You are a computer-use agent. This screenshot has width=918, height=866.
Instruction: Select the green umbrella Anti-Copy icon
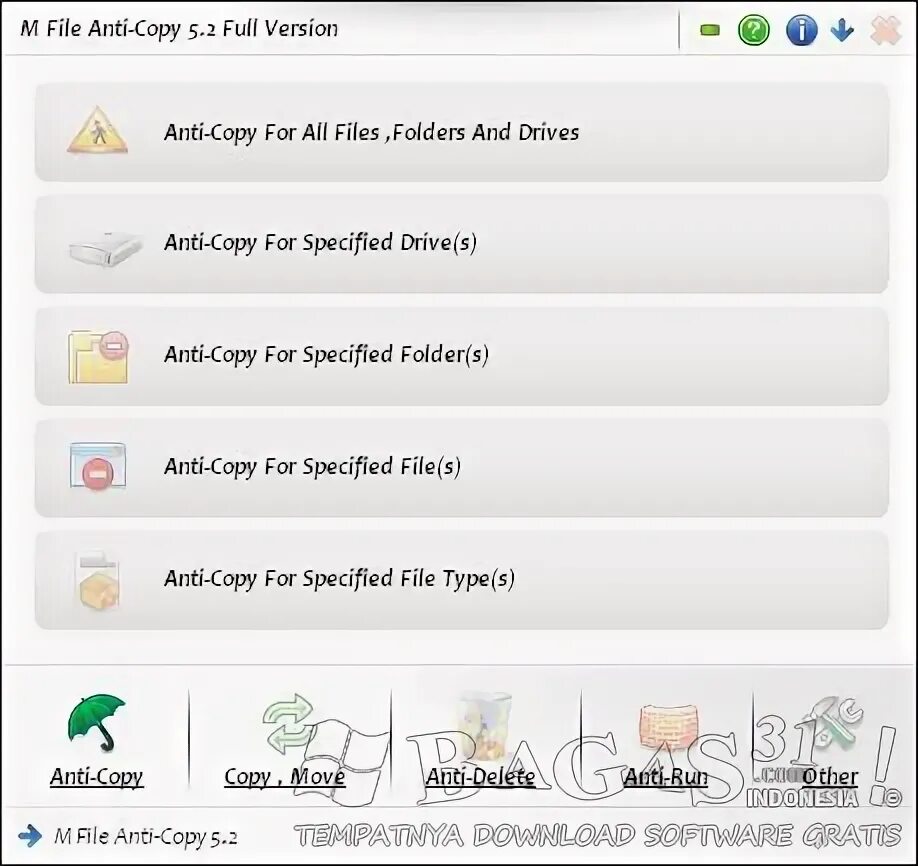(97, 723)
